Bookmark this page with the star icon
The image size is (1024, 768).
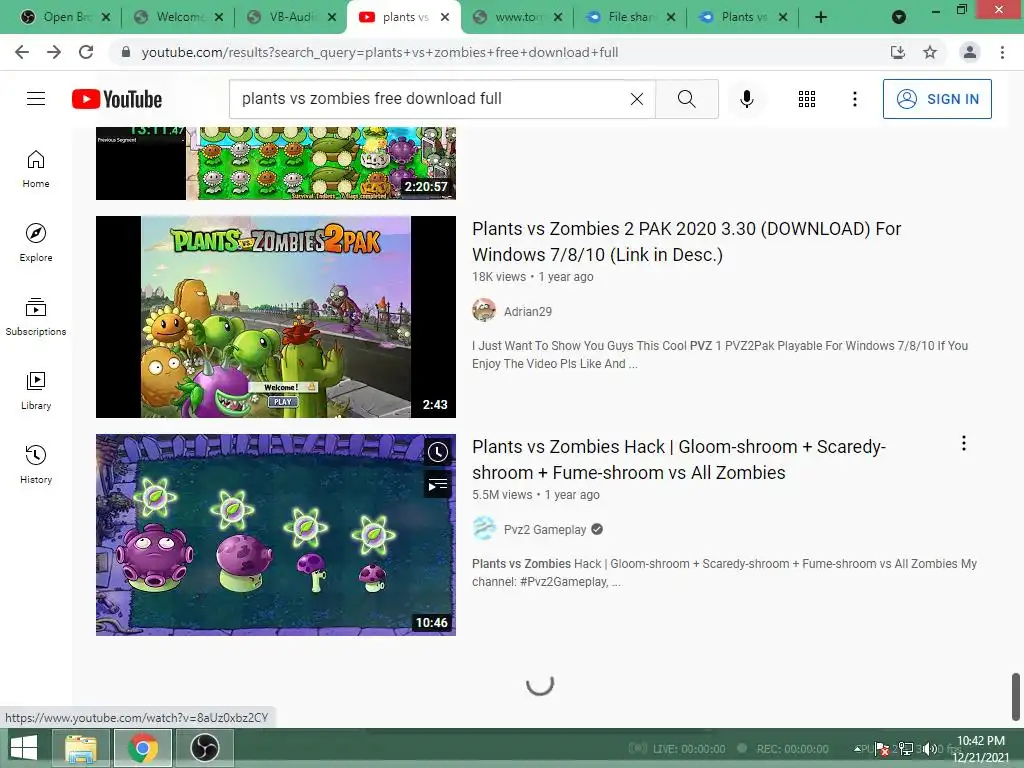click(930, 52)
